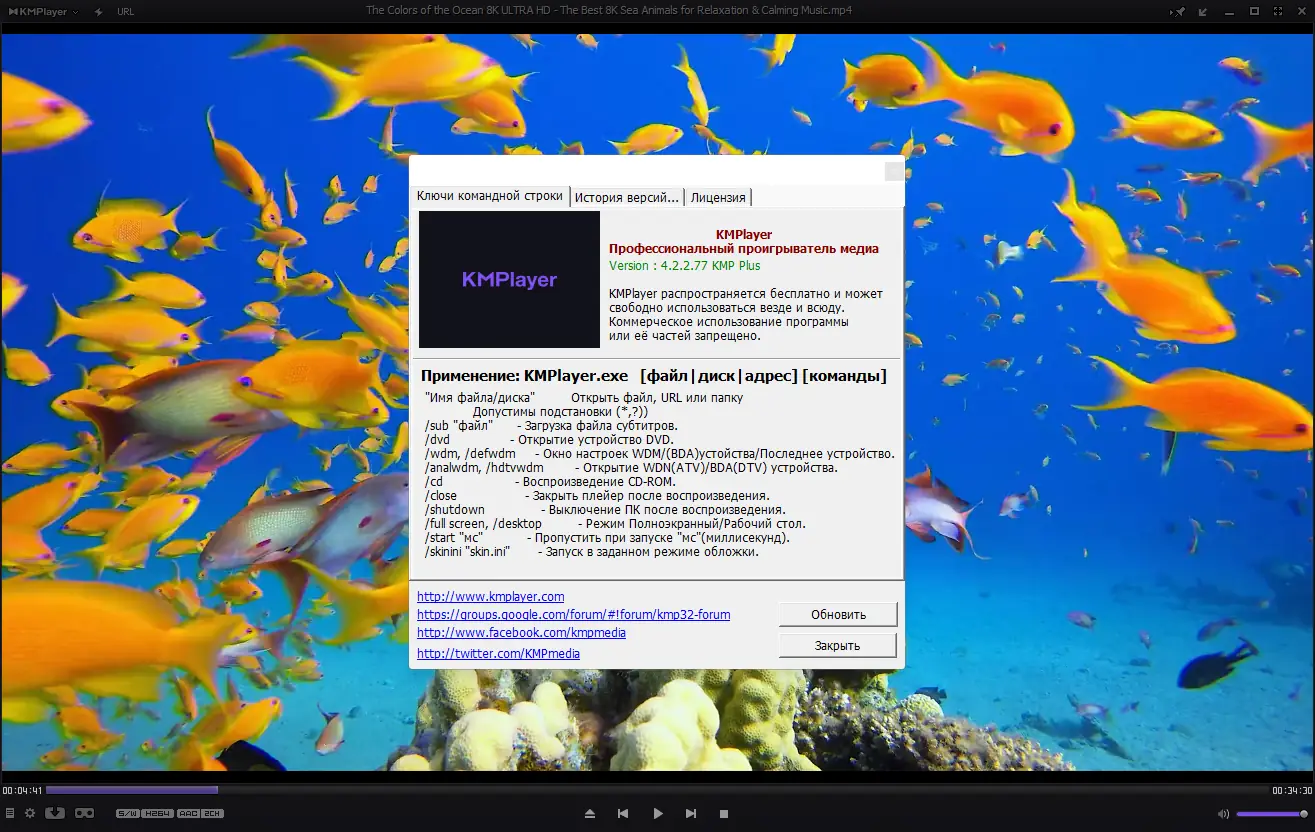Open the Google Groups kmp32-forum link
The height and width of the screenshot is (832, 1315).
pos(574,615)
